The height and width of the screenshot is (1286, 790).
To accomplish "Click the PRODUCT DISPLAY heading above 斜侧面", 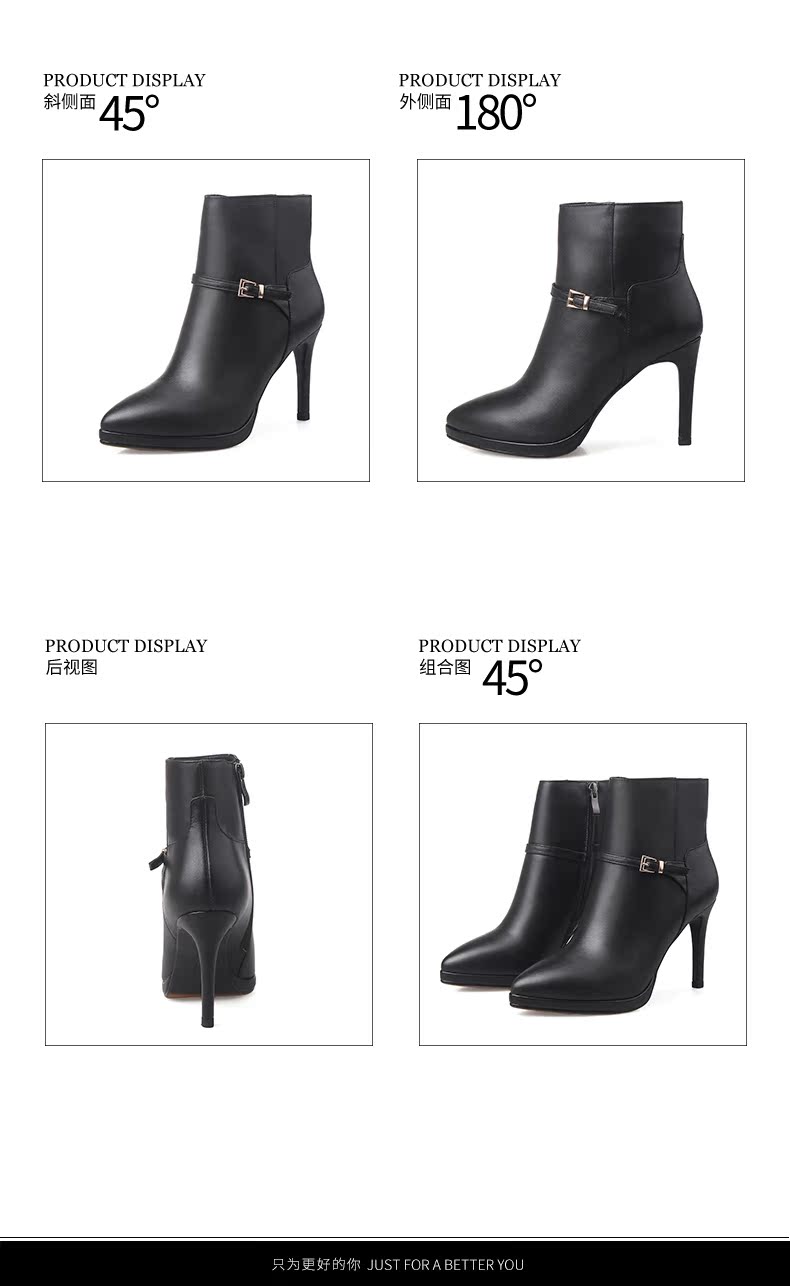I will [x=124, y=80].
